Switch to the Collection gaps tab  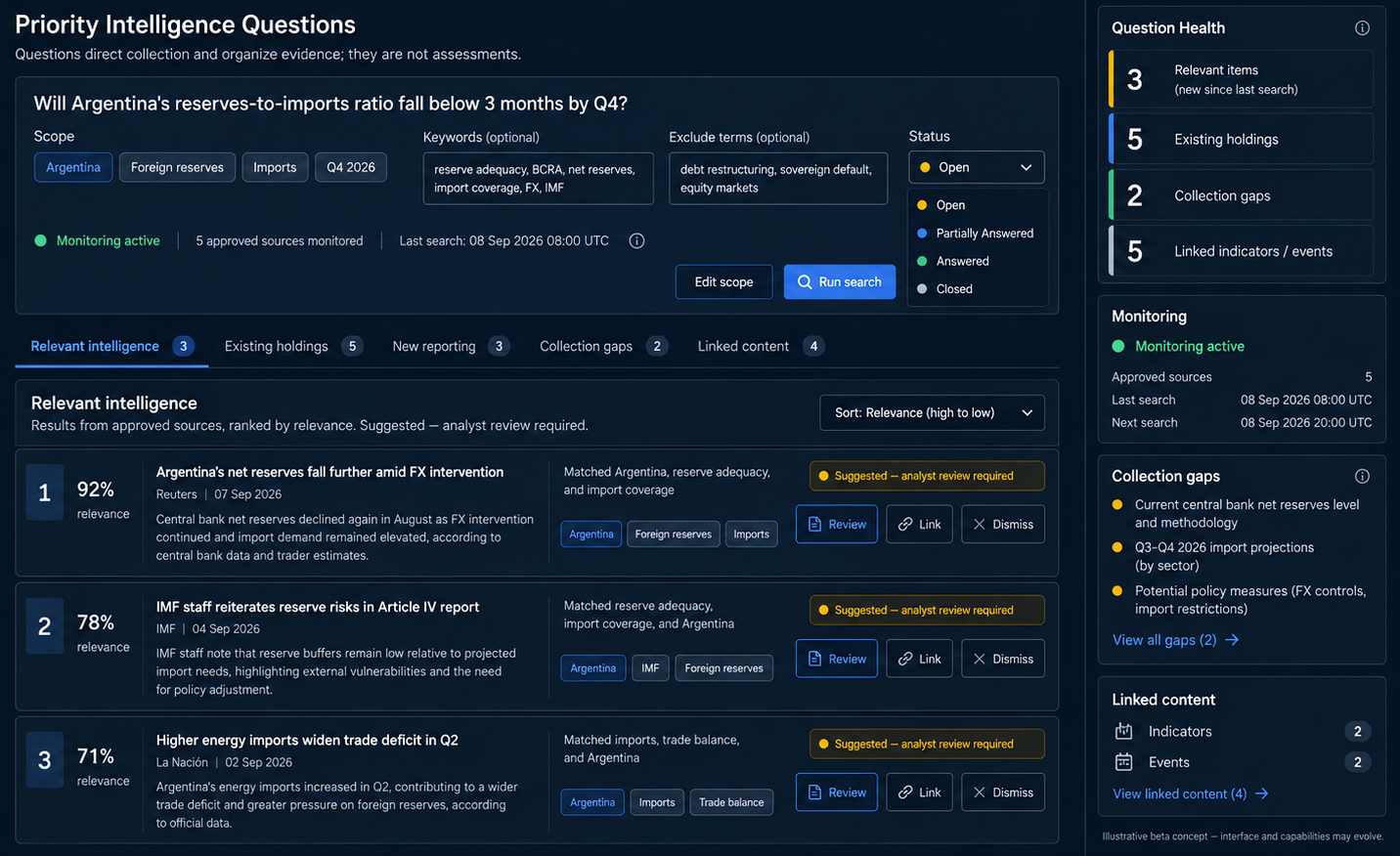[603, 346]
